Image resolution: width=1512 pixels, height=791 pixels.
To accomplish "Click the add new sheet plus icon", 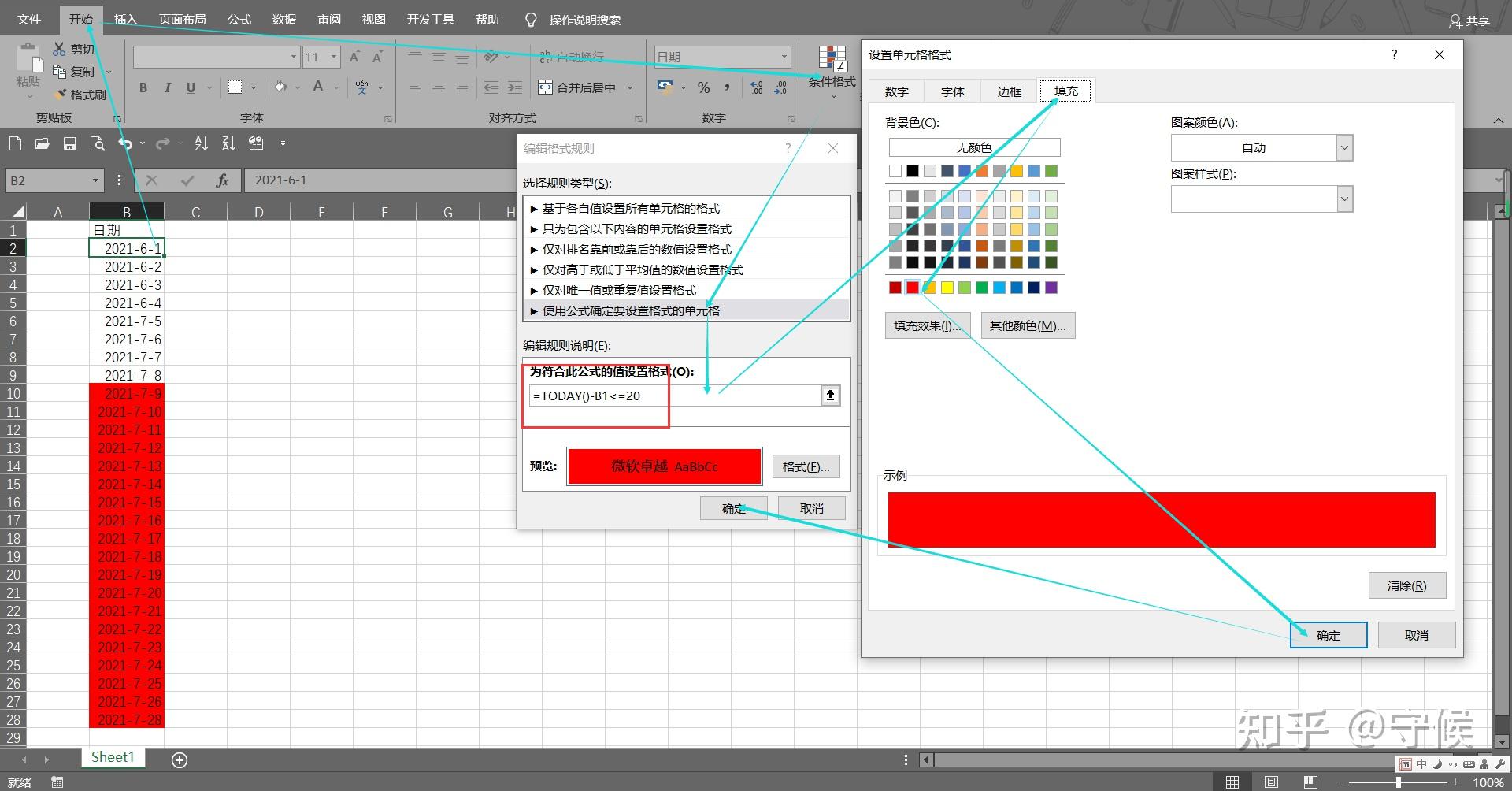I will point(180,760).
